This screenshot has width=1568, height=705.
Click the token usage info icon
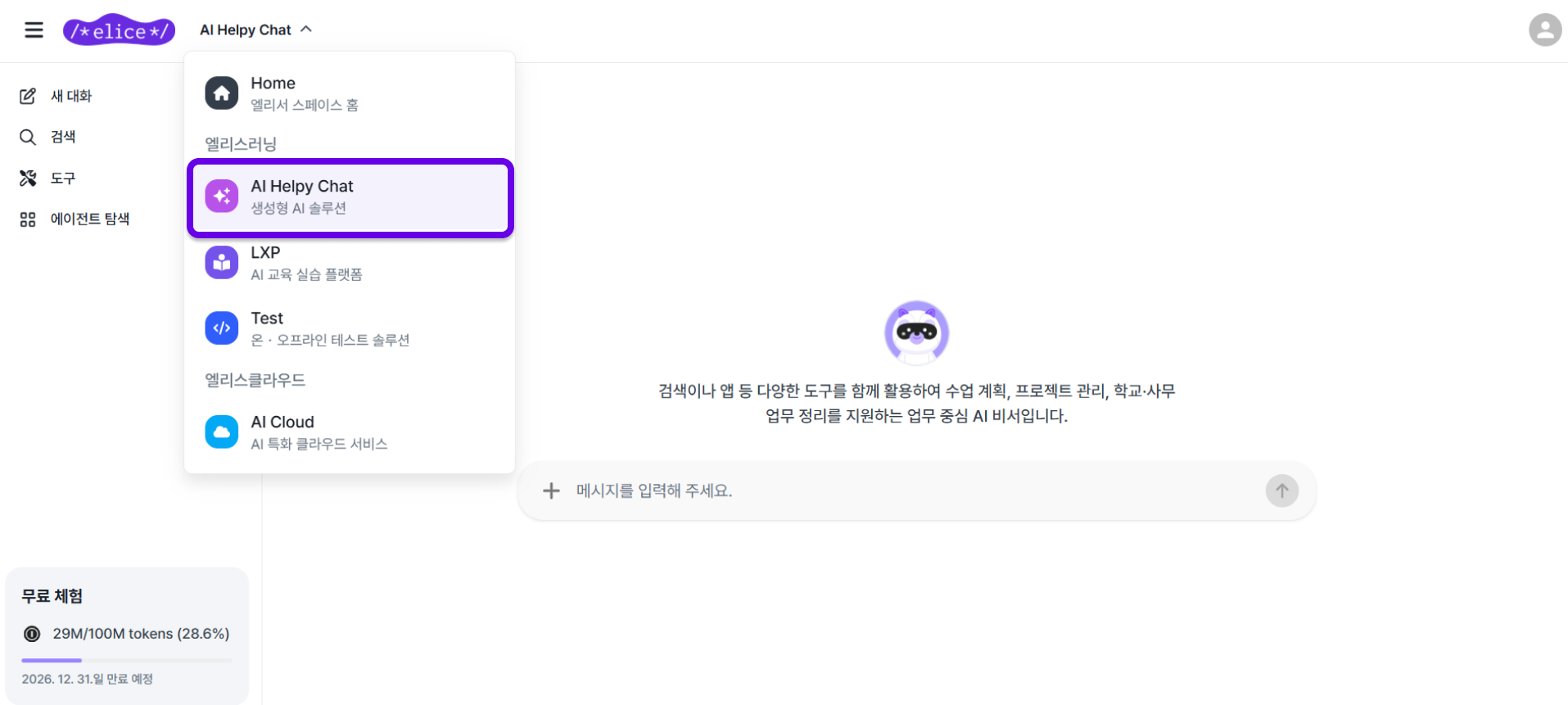tap(32, 633)
